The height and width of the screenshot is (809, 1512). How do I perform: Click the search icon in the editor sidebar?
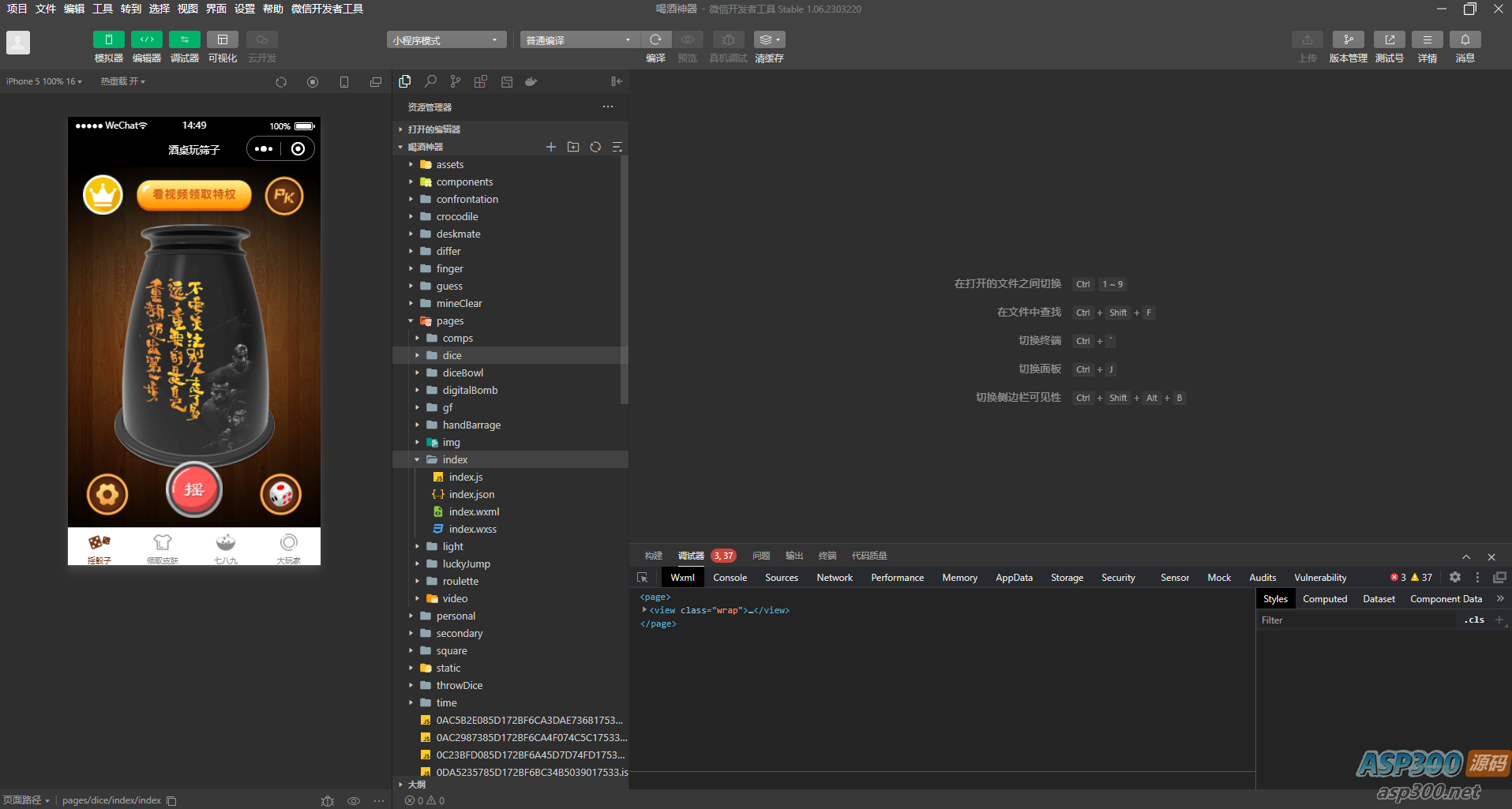tap(430, 81)
